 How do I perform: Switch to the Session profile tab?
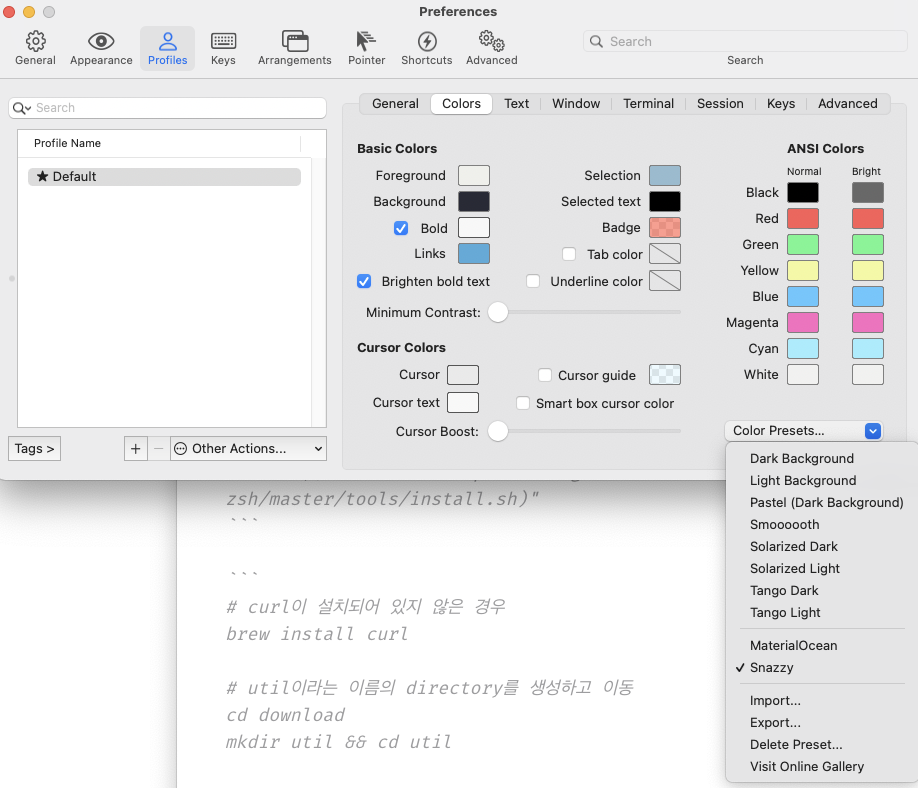click(720, 104)
